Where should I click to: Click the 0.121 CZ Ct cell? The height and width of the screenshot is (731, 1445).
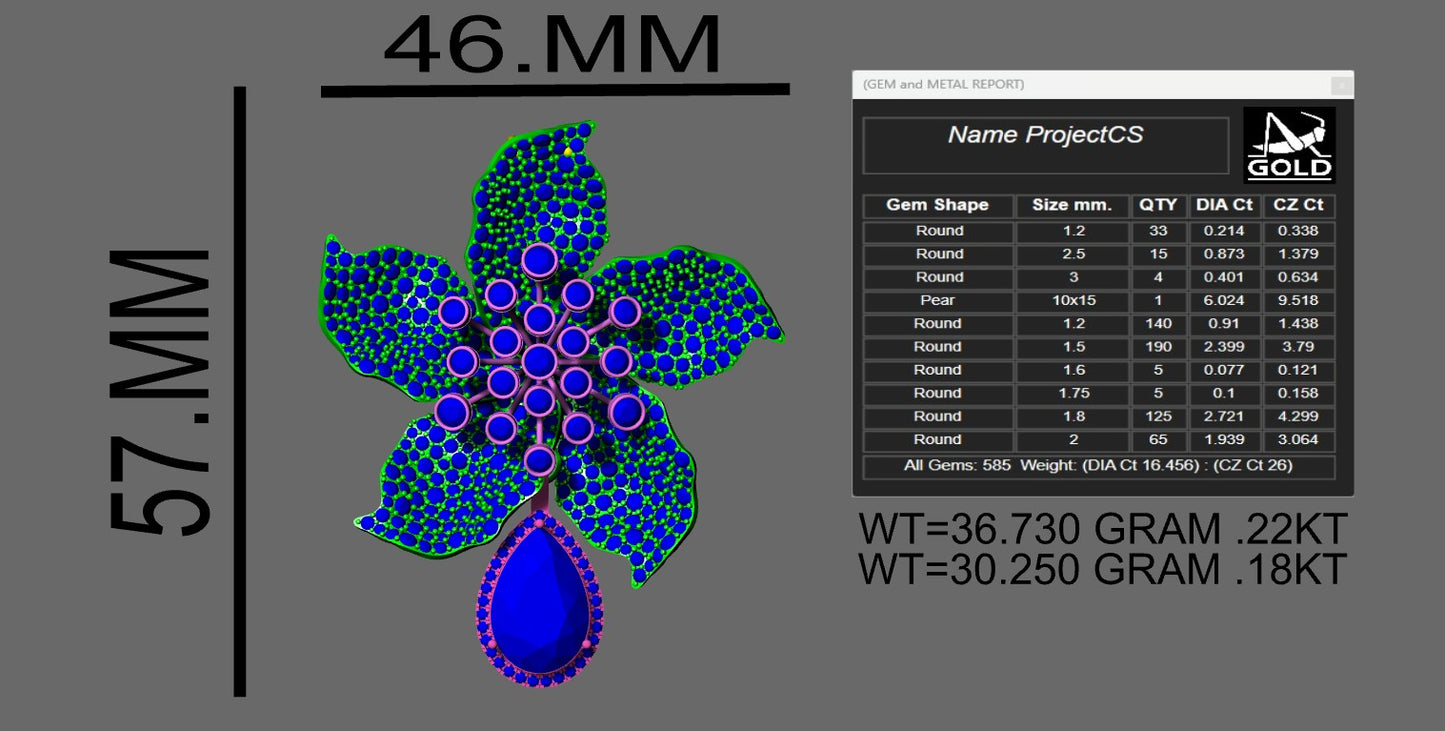[1299, 370]
